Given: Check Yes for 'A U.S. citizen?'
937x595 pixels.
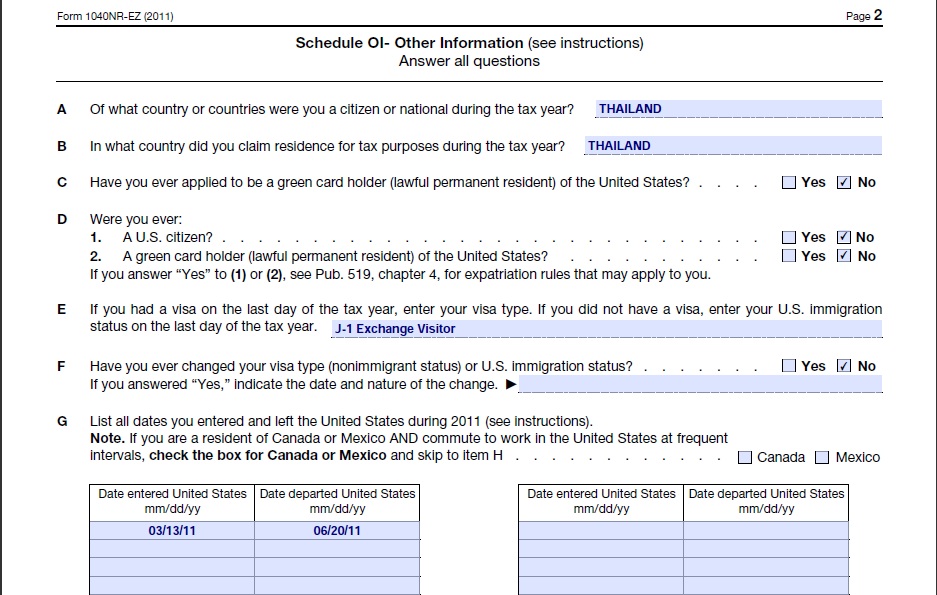Looking at the screenshot, I should tap(789, 237).
